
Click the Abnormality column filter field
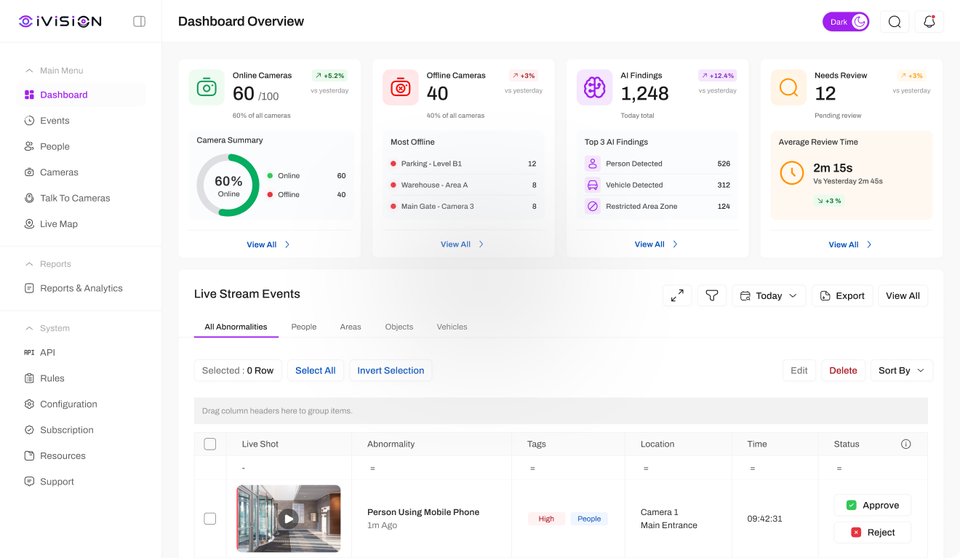click(432, 468)
